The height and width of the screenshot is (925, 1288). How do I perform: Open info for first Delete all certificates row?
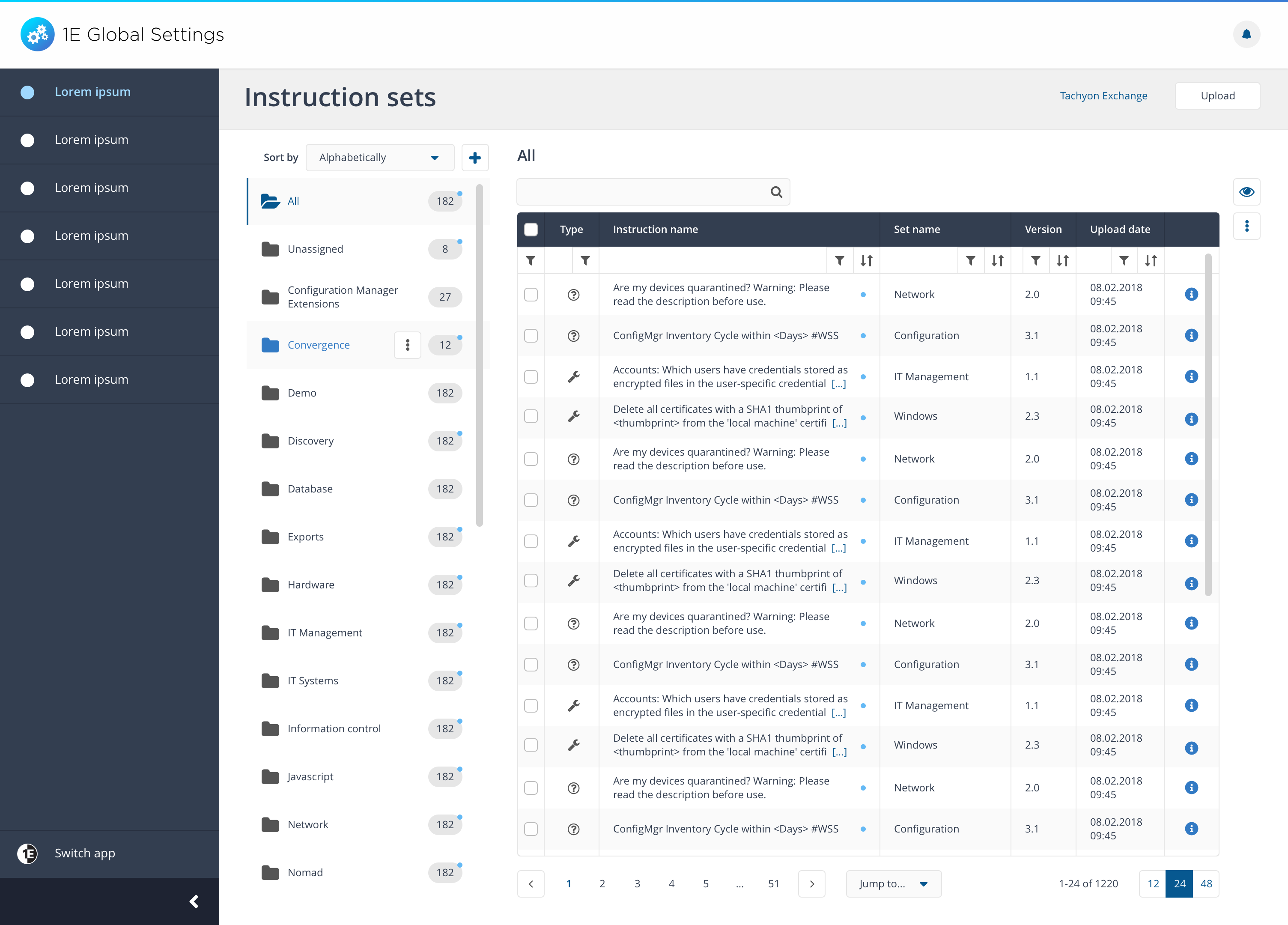[x=1192, y=419]
